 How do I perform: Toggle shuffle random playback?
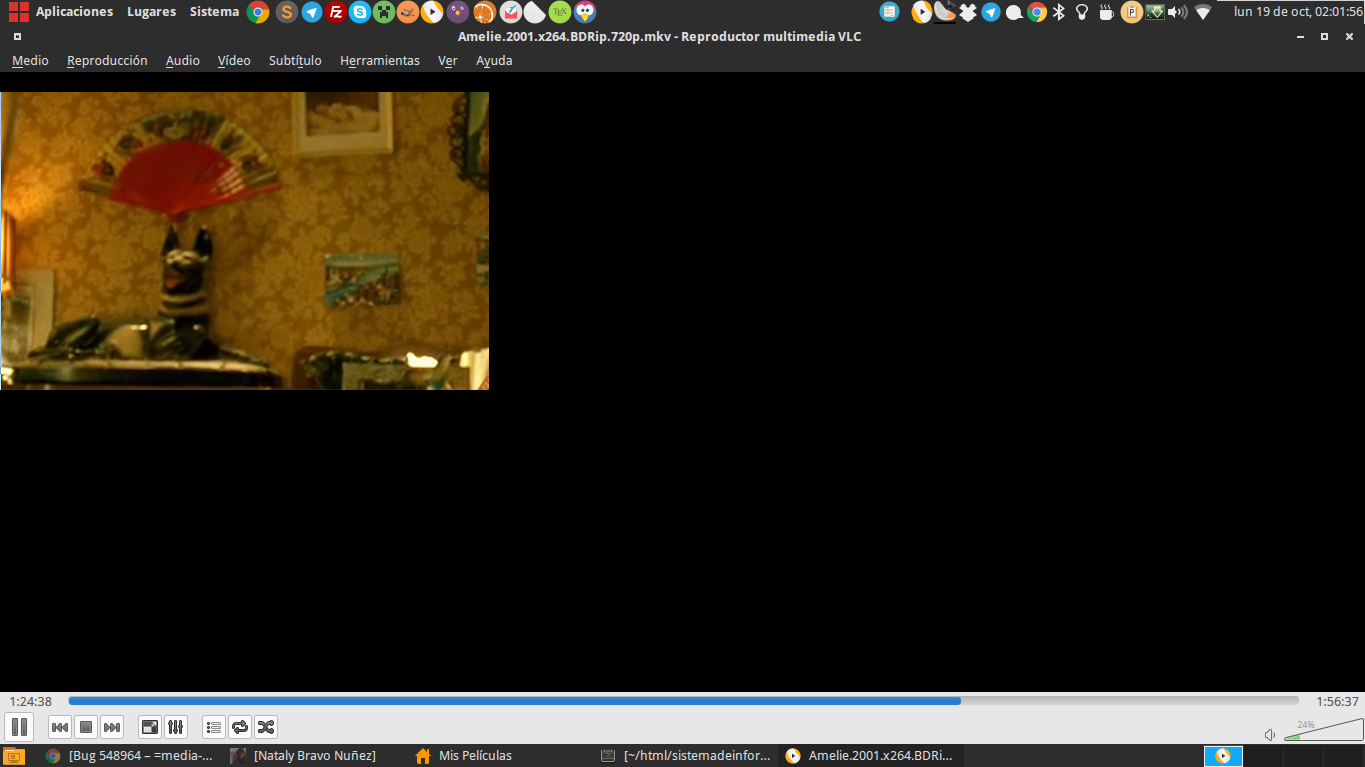point(265,727)
